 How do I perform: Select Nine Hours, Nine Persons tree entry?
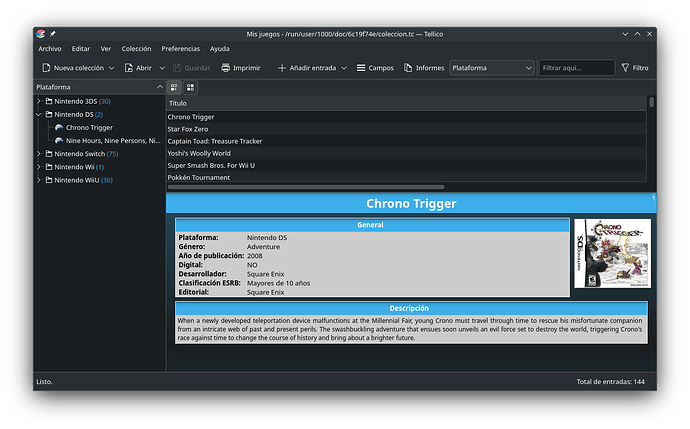113,141
